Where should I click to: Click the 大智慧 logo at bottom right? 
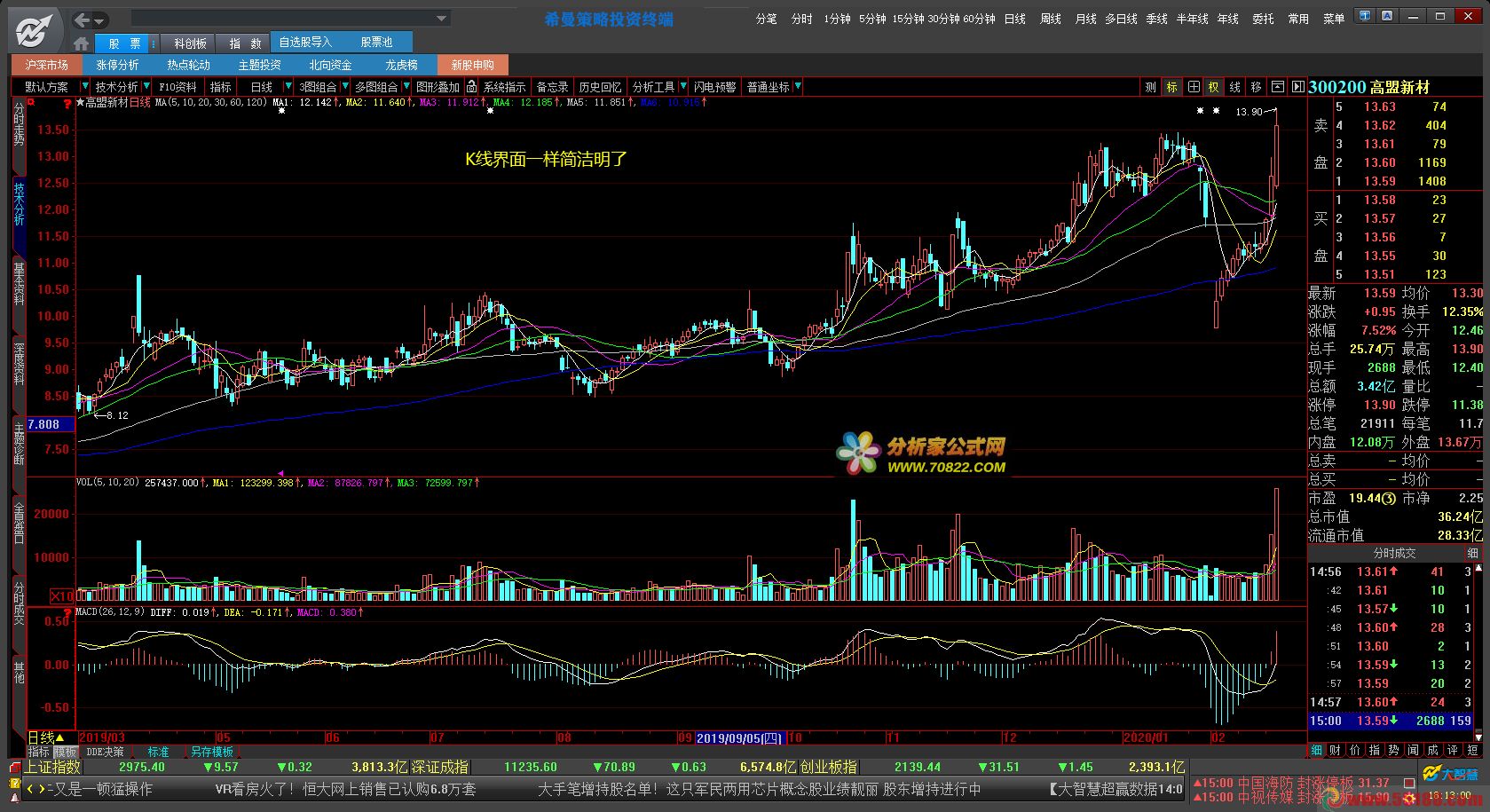click(1450, 774)
